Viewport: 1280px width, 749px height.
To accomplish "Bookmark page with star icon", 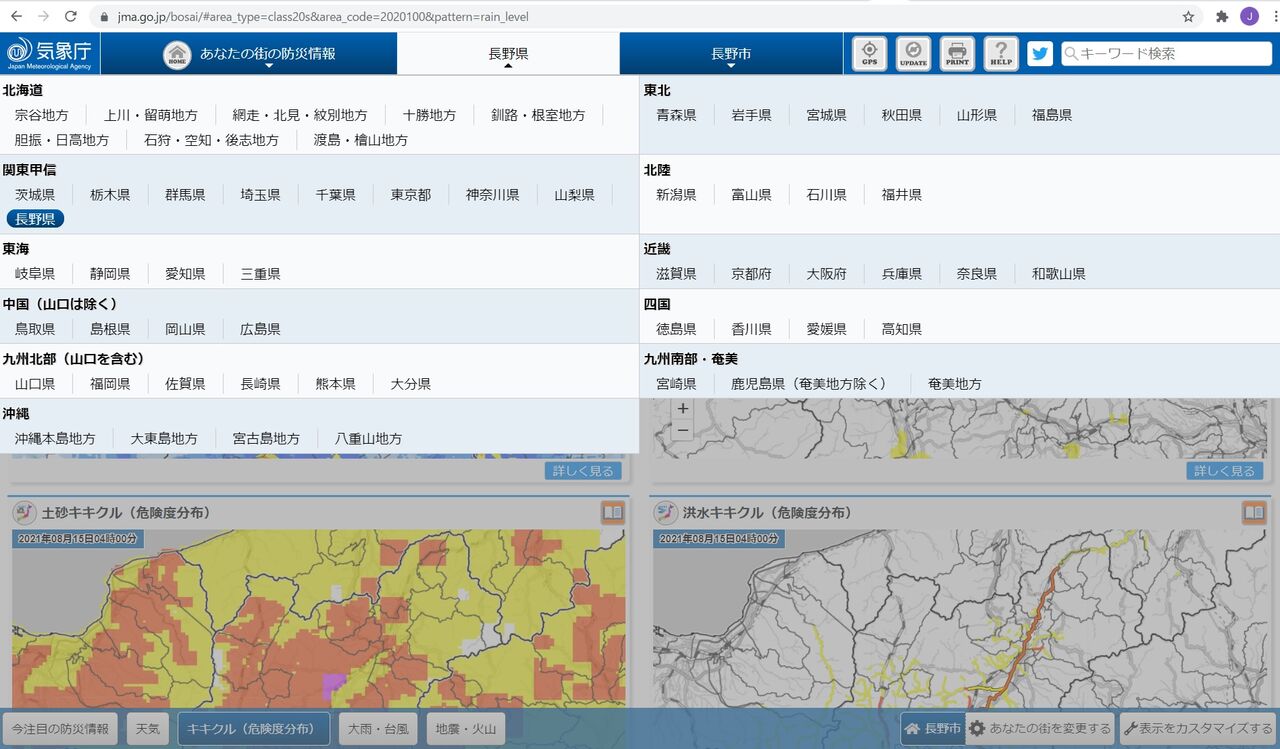I will click(x=1188, y=16).
